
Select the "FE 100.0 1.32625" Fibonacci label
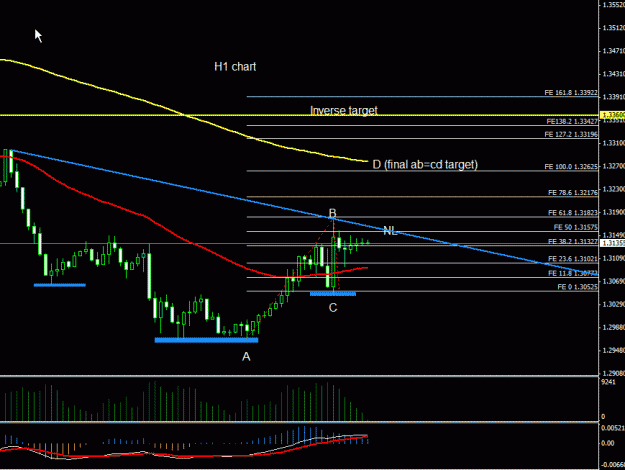click(x=571, y=167)
